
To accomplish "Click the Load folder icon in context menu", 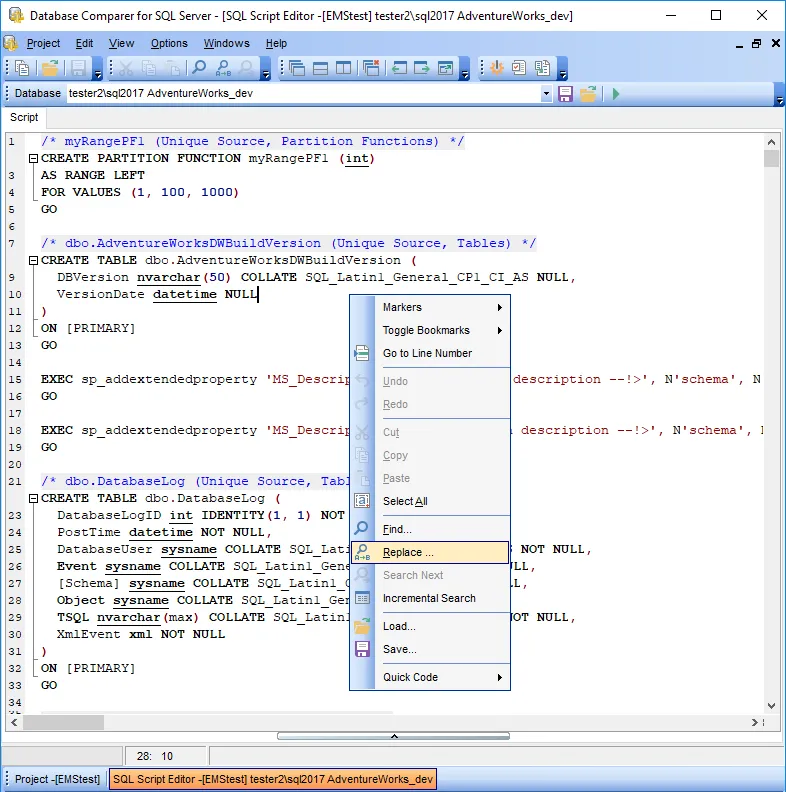I will click(362, 626).
